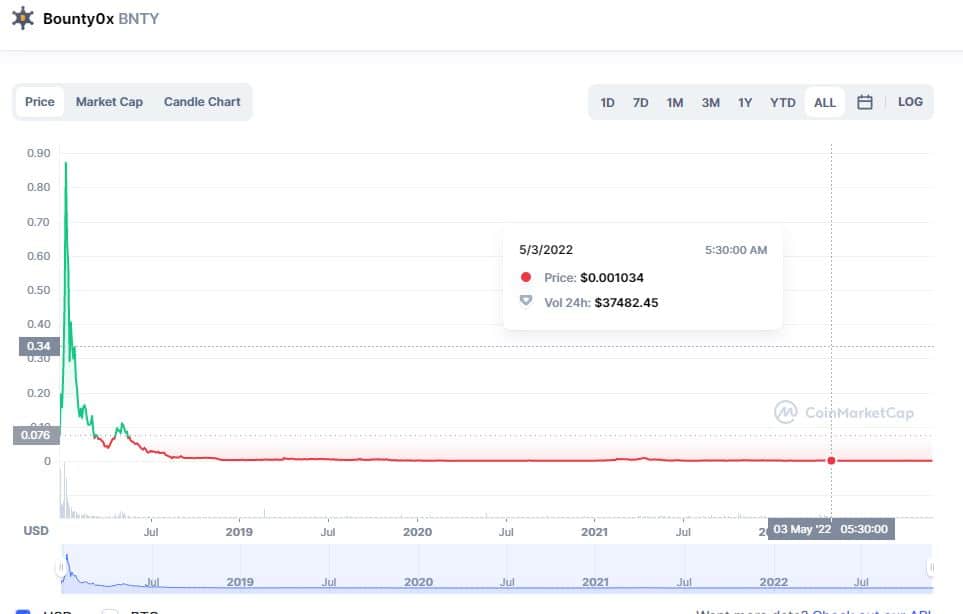Click the left handle of range slider

(x=61, y=568)
